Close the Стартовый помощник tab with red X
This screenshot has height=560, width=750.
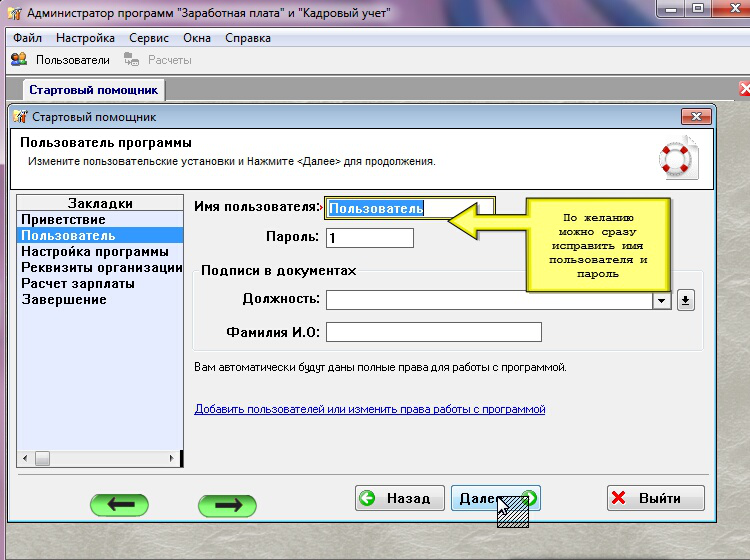[745, 89]
